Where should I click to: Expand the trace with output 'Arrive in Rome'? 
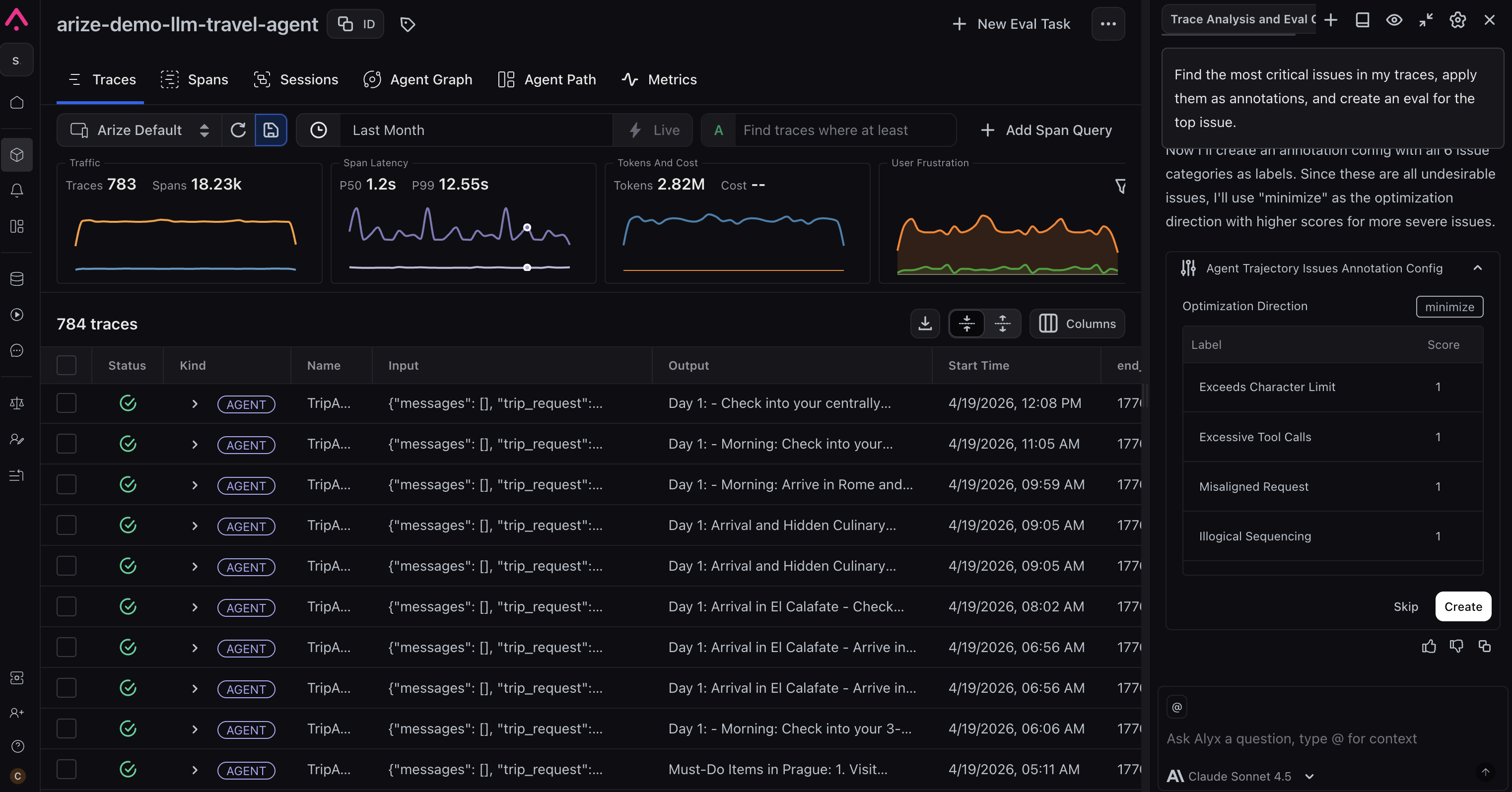pos(195,485)
